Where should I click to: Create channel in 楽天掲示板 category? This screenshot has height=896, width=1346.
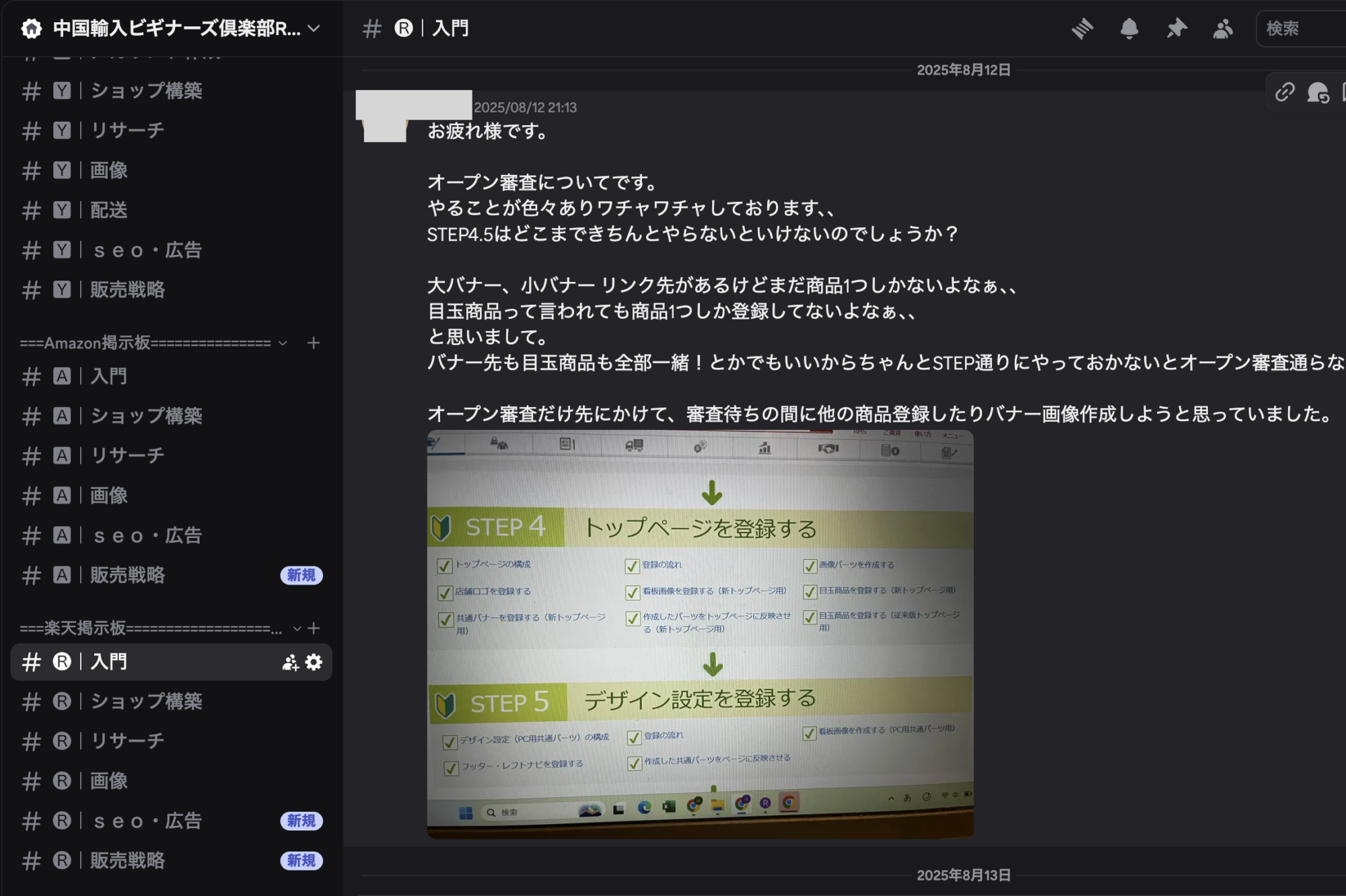click(x=314, y=628)
